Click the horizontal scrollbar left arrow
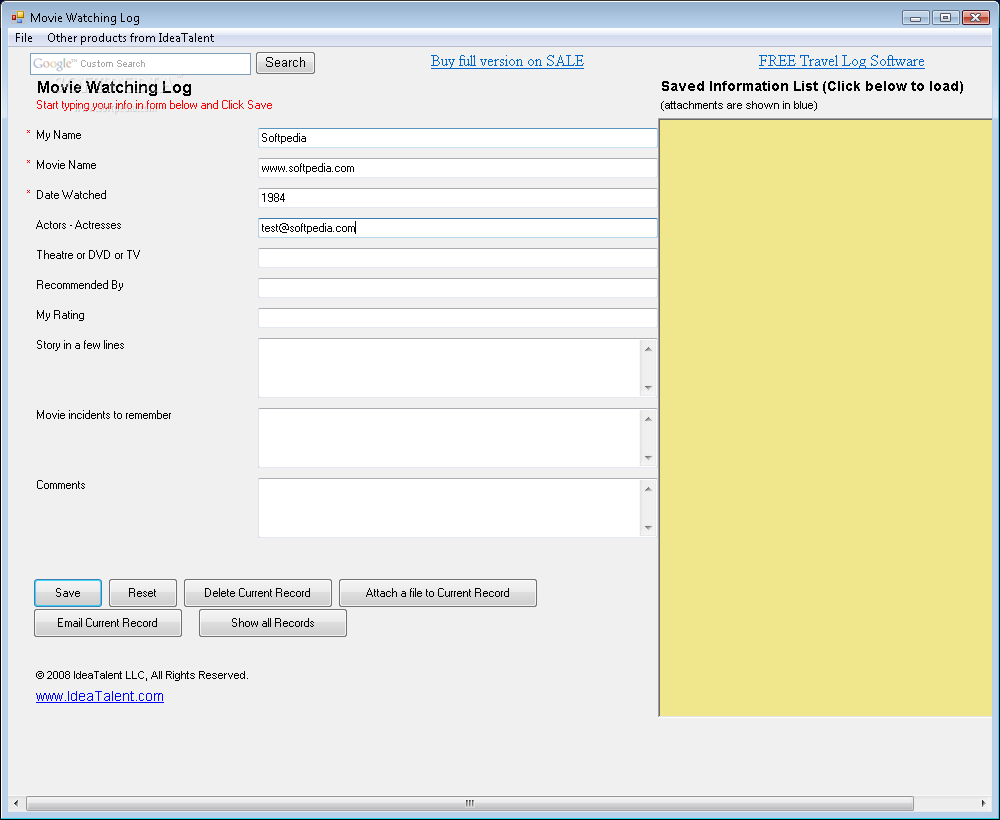This screenshot has height=820, width=1000. click(x=16, y=803)
